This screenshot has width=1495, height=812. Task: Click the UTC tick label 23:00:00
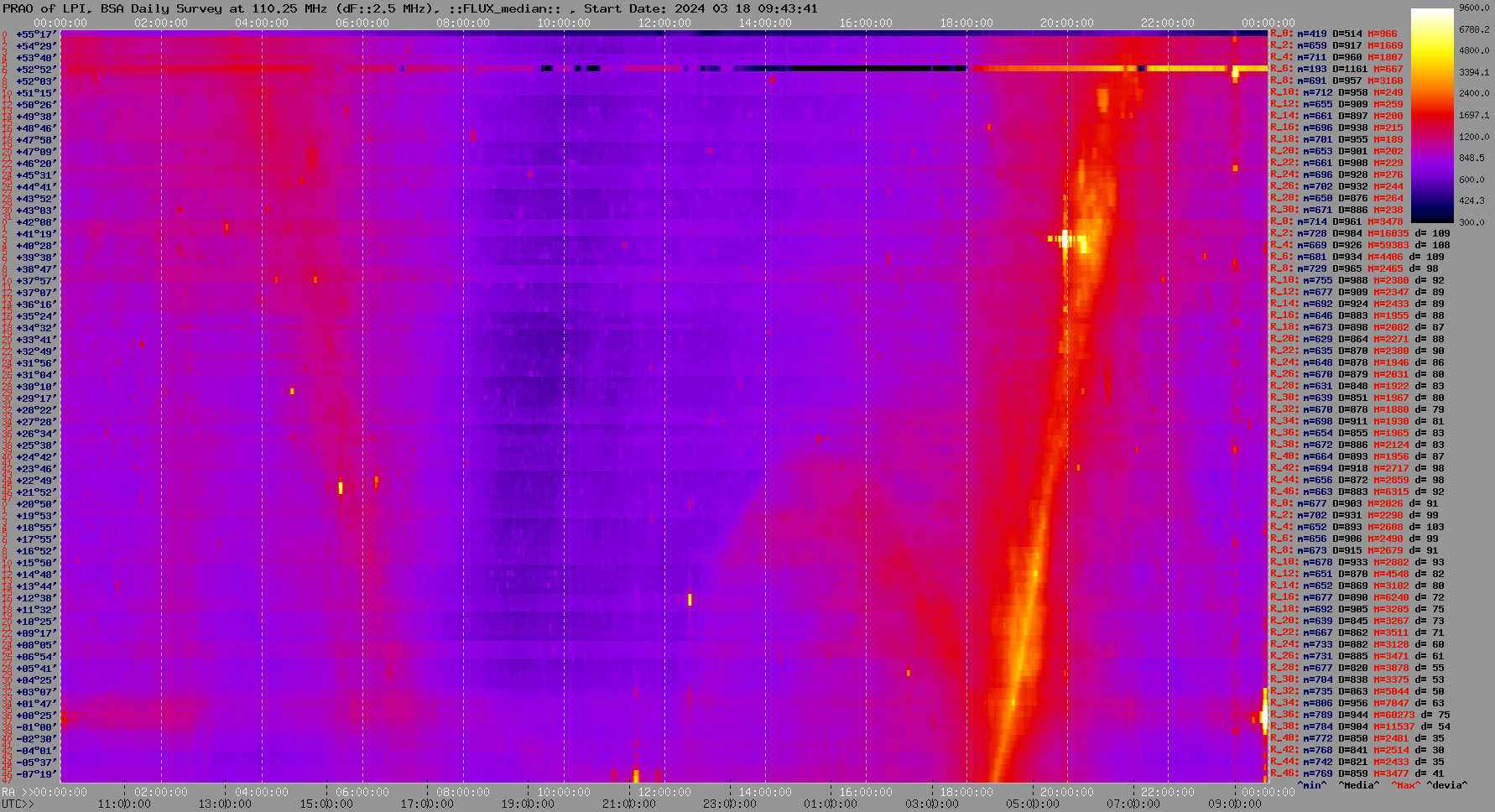730,804
